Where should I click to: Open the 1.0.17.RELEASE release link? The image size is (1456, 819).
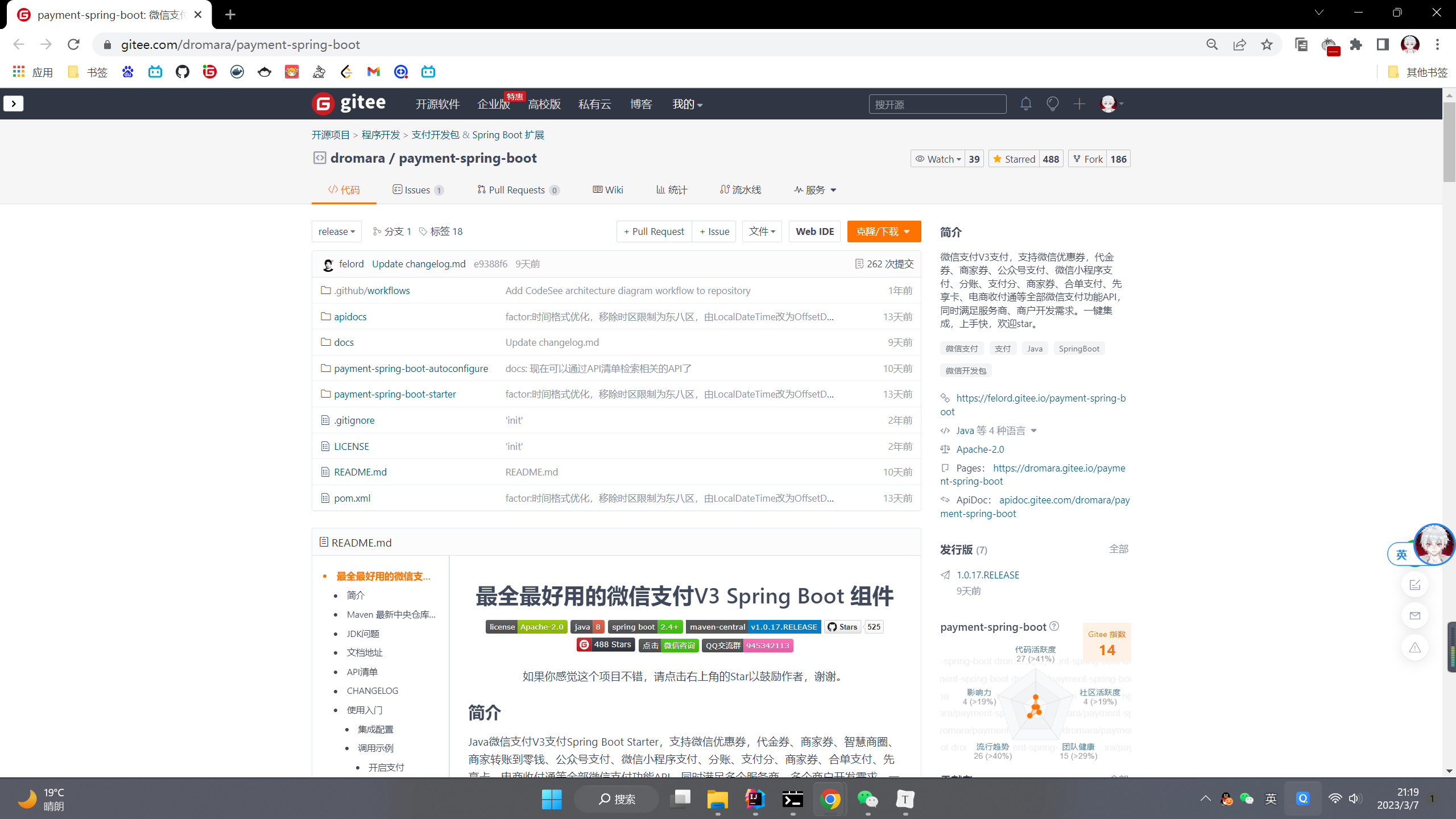pos(987,575)
